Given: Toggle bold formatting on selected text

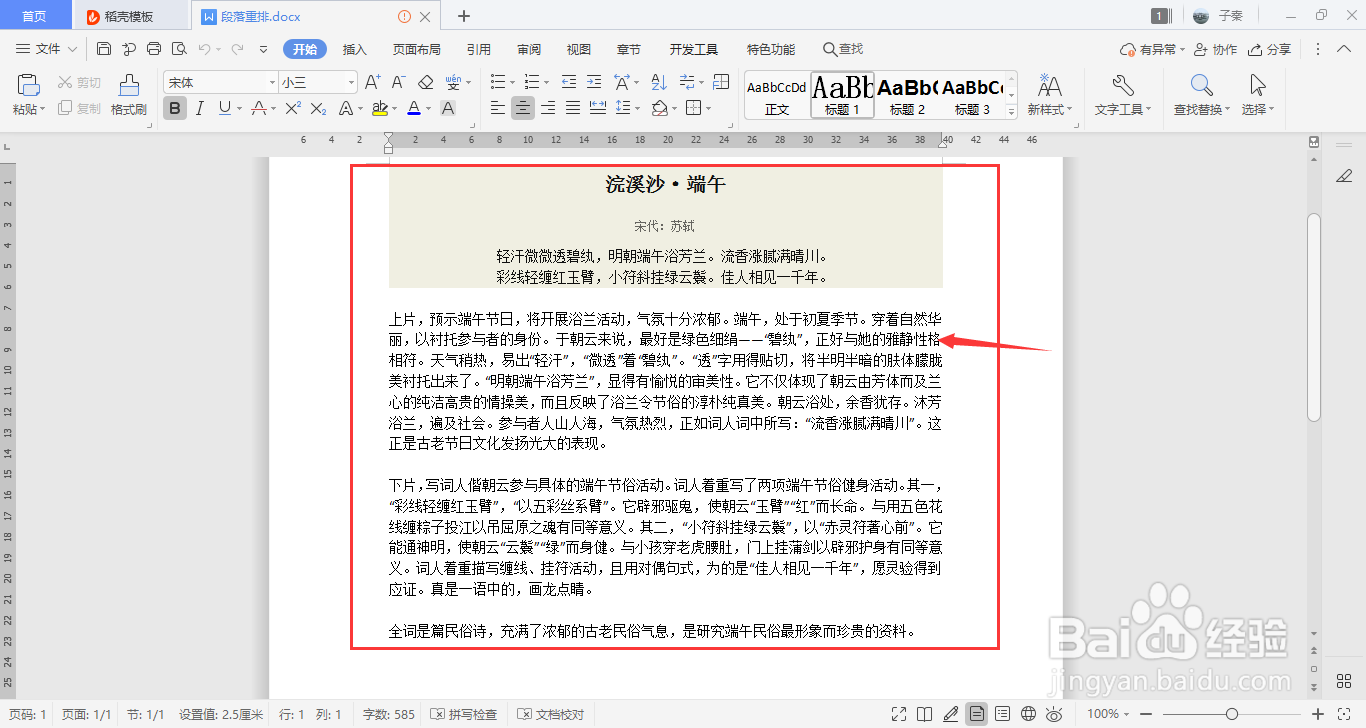Looking at the screenshot, I should click(x=174, y=107).
